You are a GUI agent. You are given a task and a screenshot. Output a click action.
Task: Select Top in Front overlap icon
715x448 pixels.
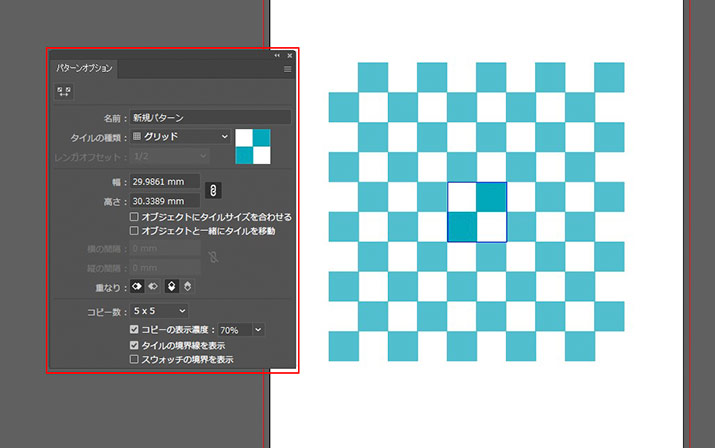[171, 286]
